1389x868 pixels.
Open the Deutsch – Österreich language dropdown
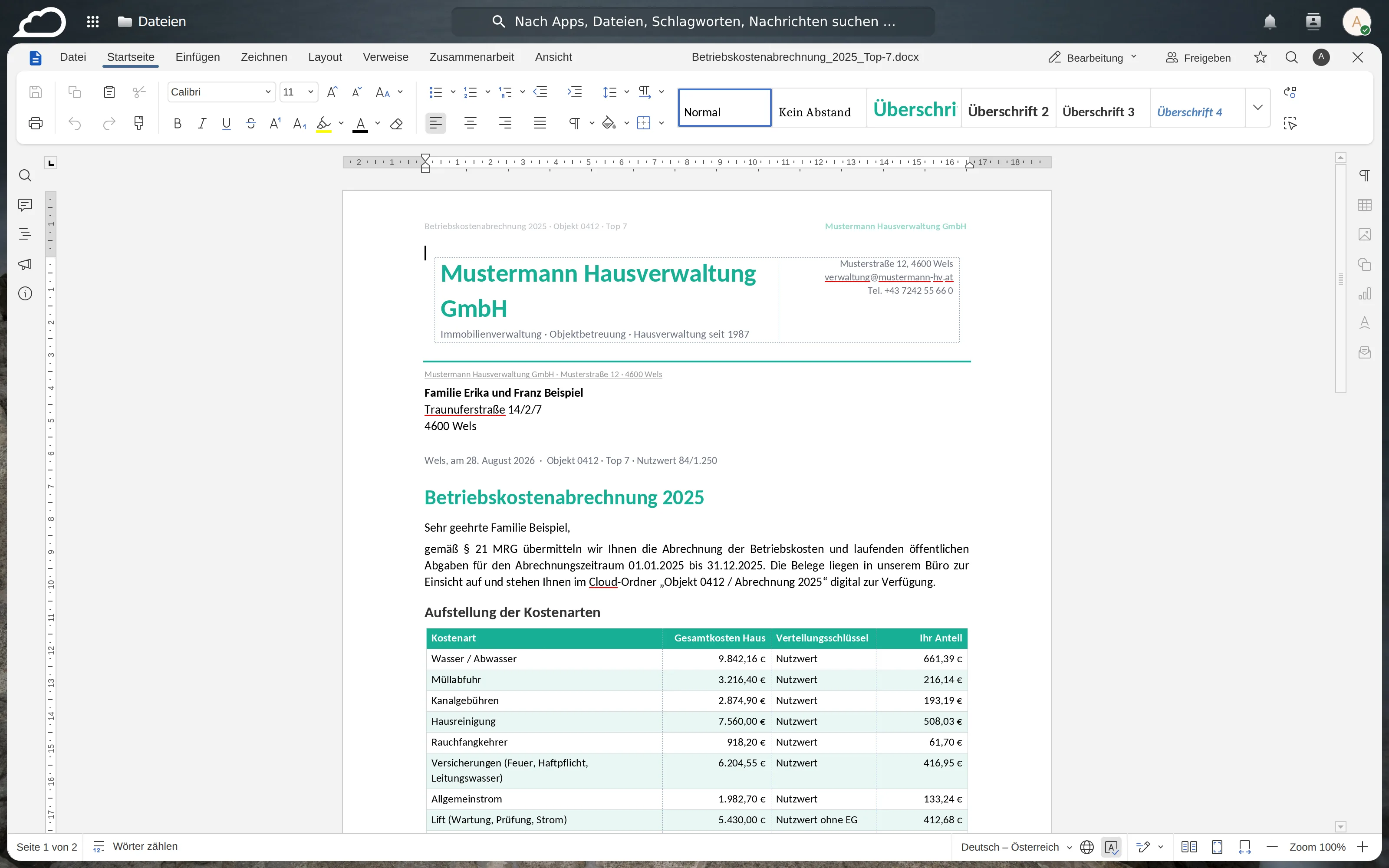click(1016, 847)
